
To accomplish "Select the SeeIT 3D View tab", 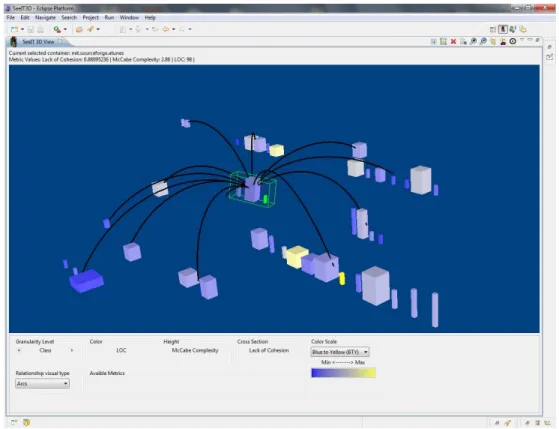I will point(38,42).
